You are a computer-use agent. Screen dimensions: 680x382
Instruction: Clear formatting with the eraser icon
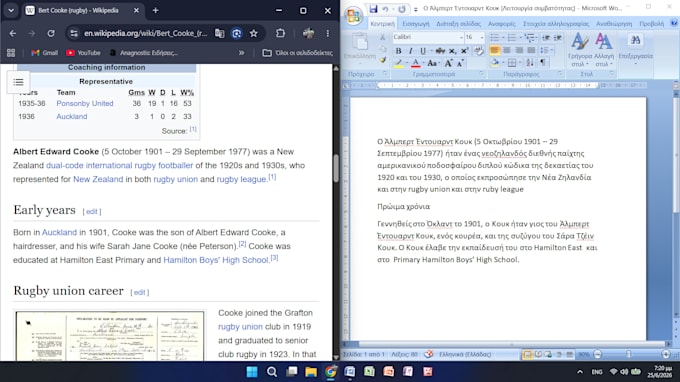pos(478,51)
